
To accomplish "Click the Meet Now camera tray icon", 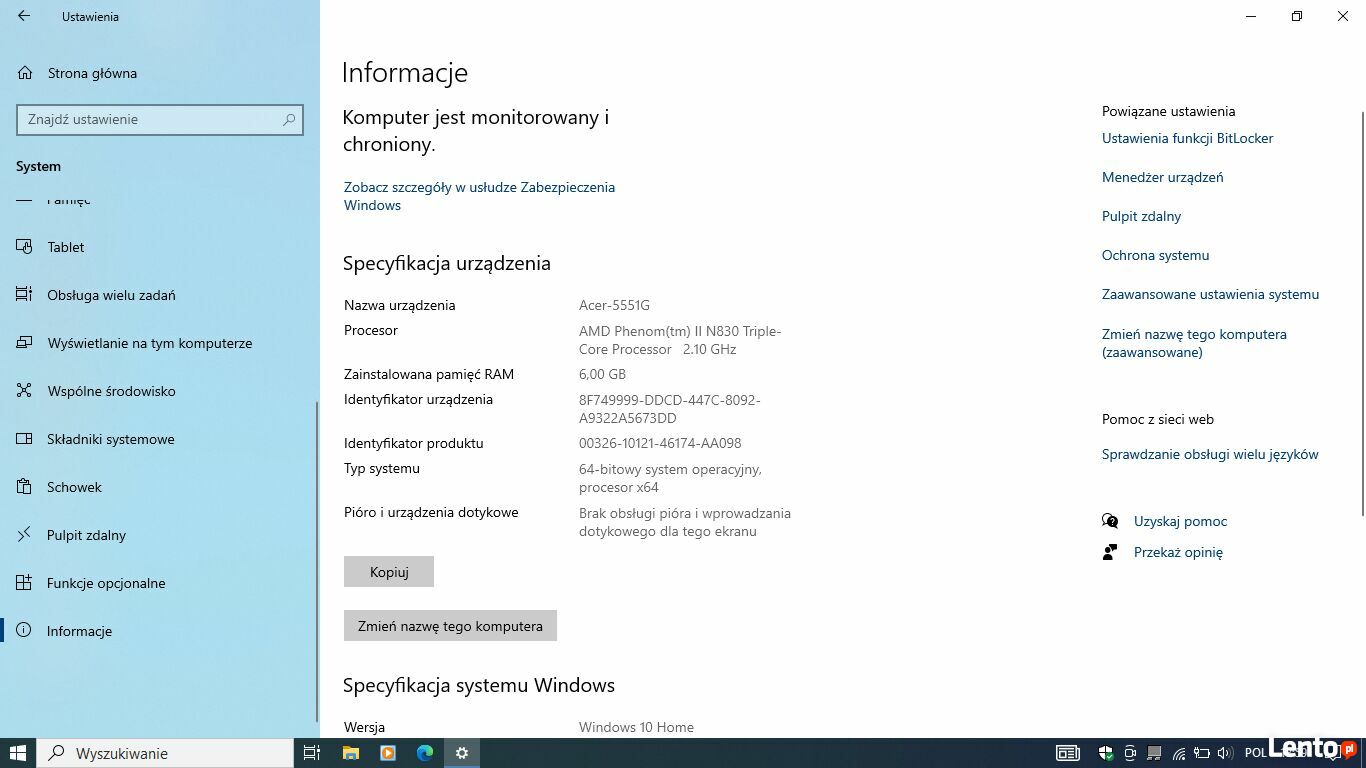I will (x=1130, y=753).
